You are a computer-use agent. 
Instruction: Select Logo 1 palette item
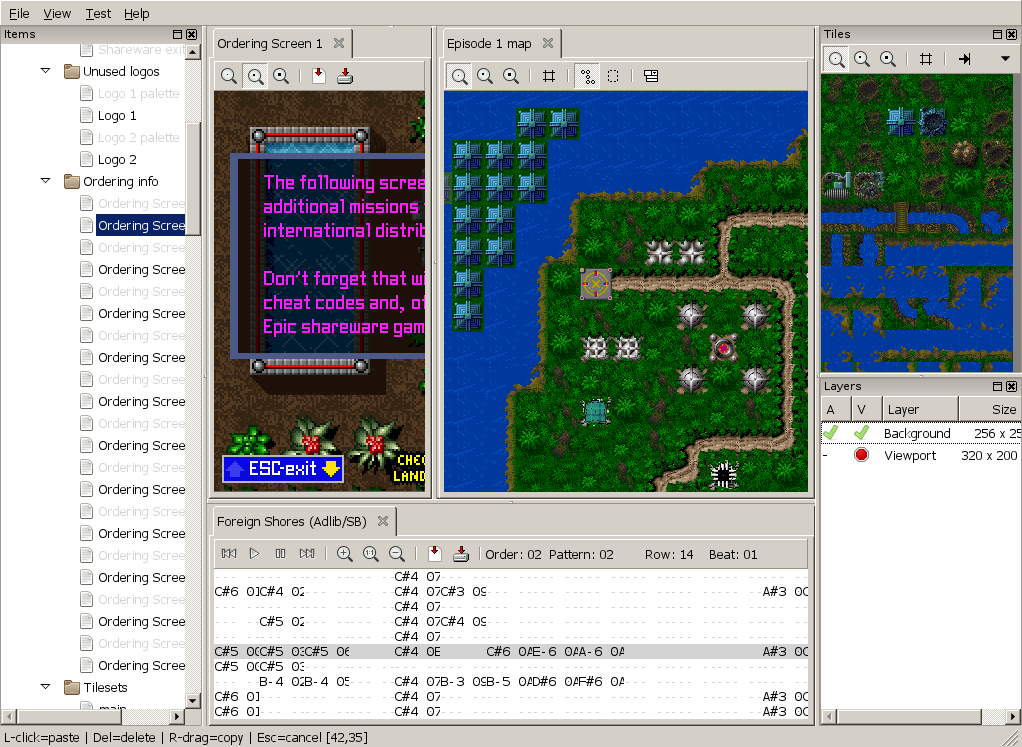[138, 93]
